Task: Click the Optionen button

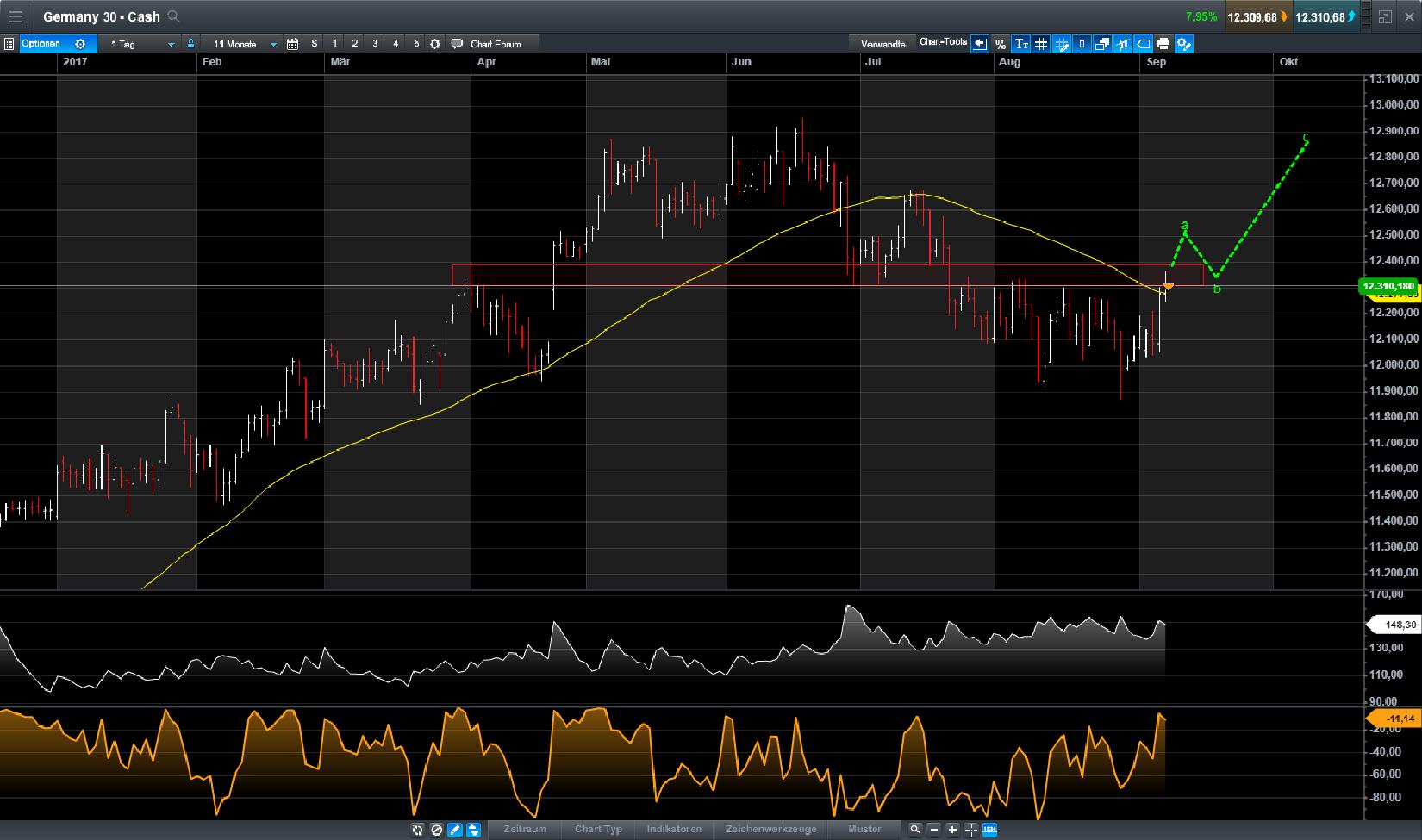Action: click(x=42, y=43)
